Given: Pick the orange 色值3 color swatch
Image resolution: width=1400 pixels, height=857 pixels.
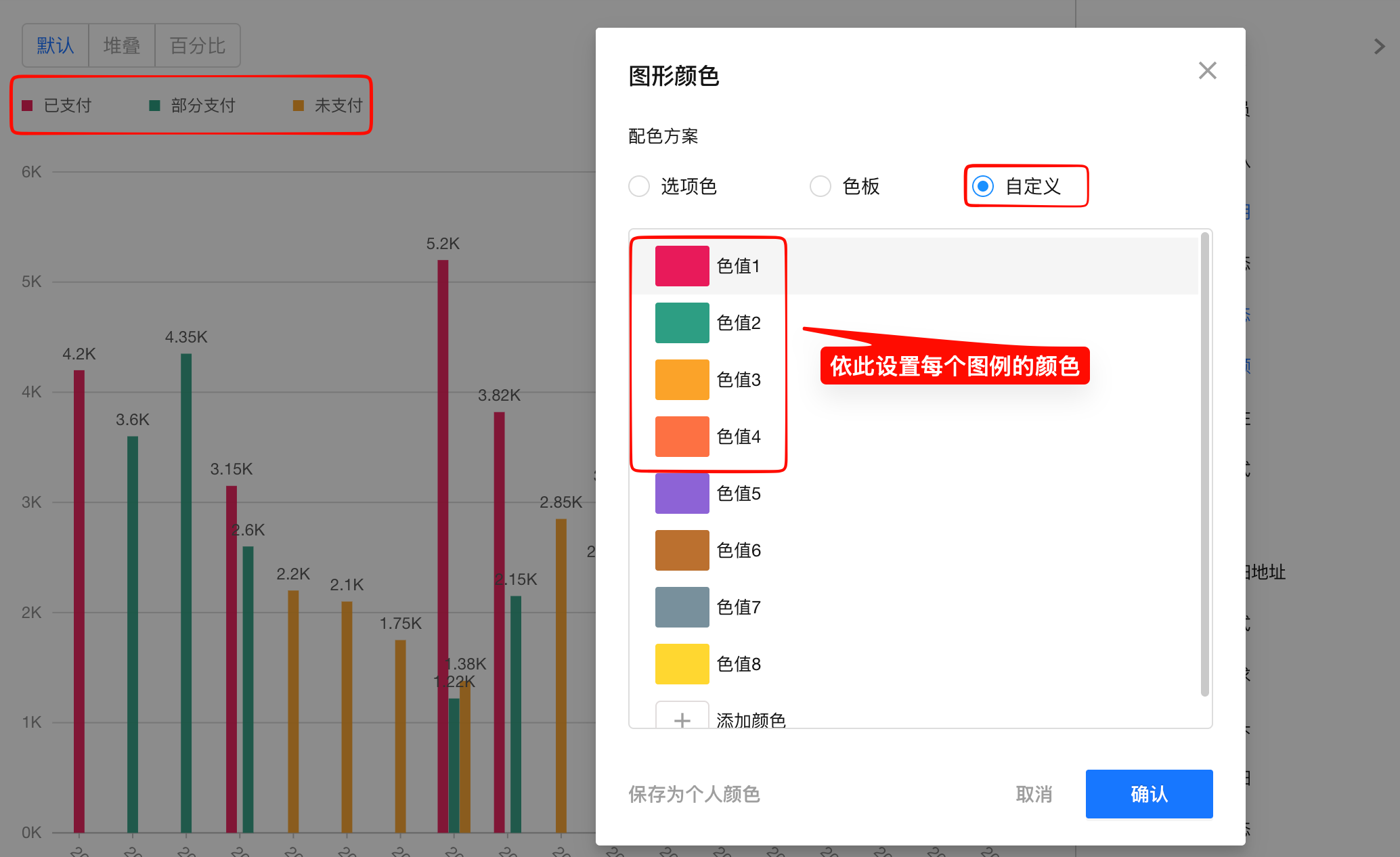Looking at the screenshot, I should pyautogui.click(x=682, y=380).
